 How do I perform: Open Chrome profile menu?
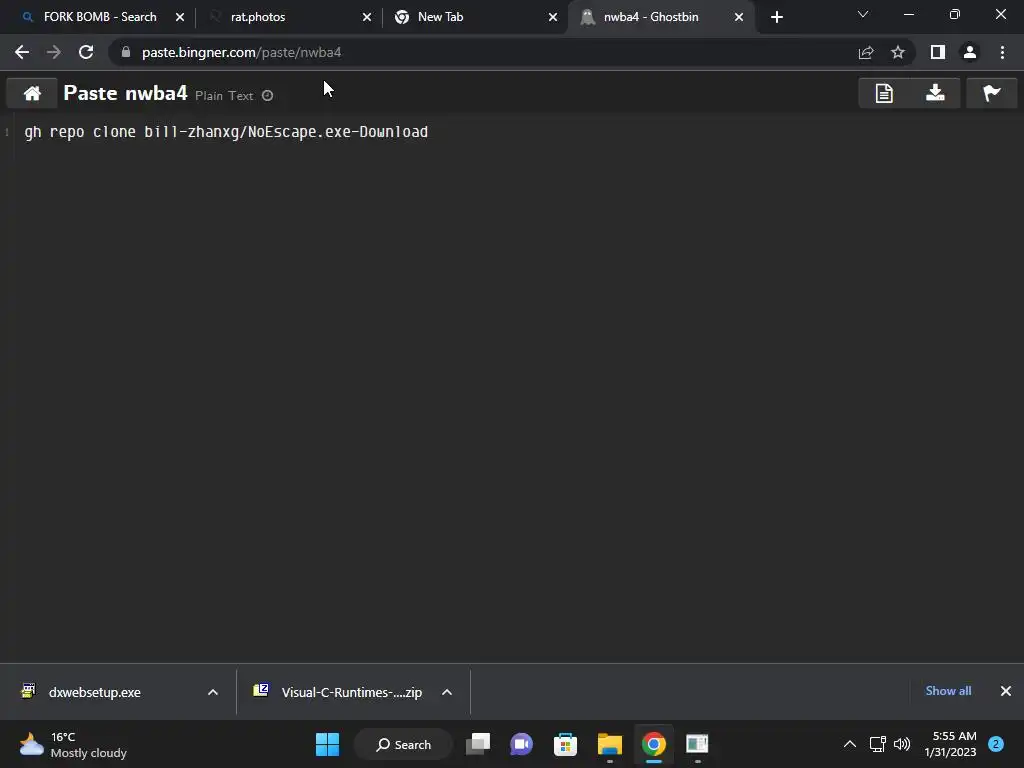click(970, 52)
